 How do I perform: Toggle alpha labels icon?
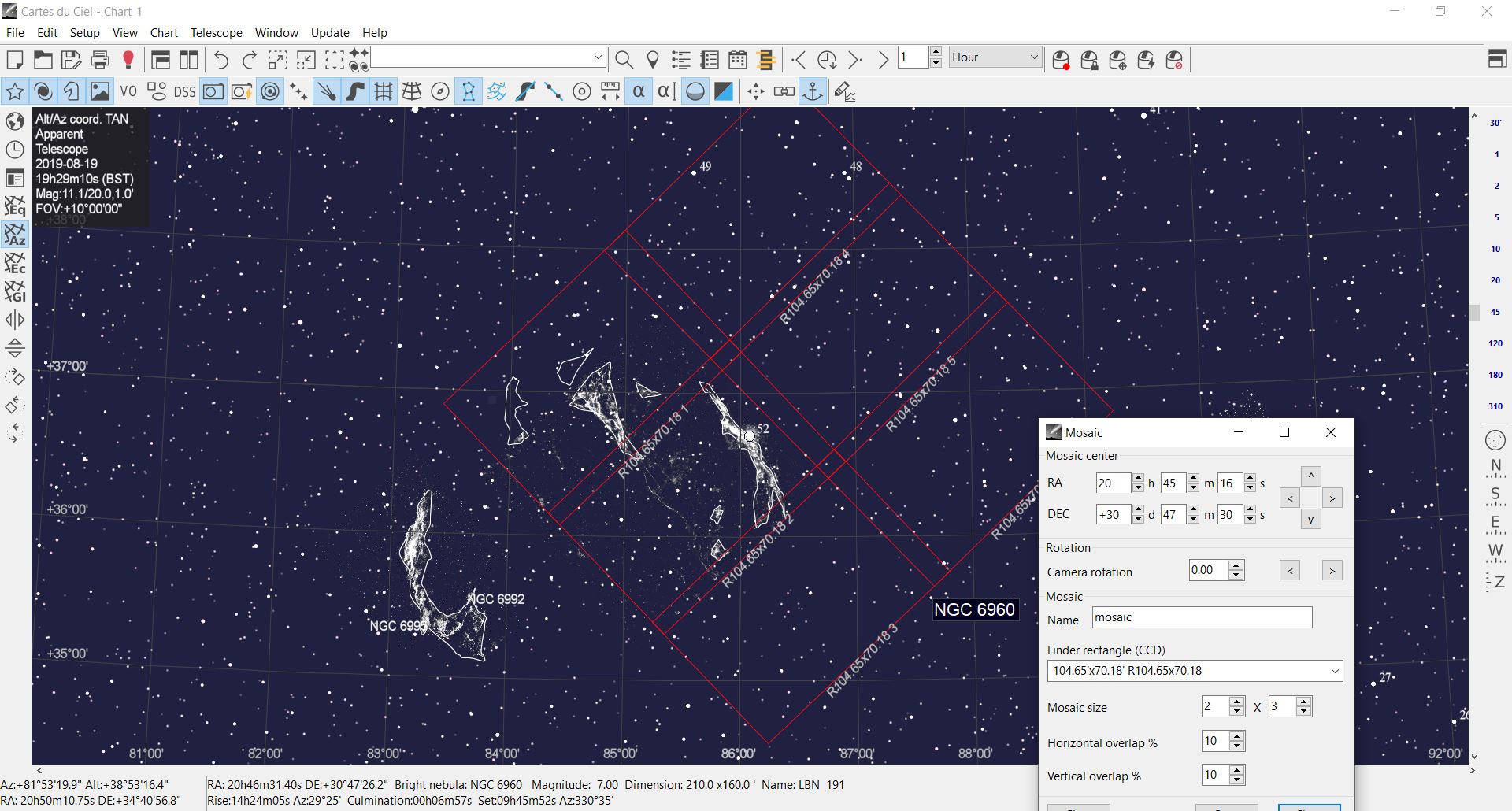click(639, 92)
